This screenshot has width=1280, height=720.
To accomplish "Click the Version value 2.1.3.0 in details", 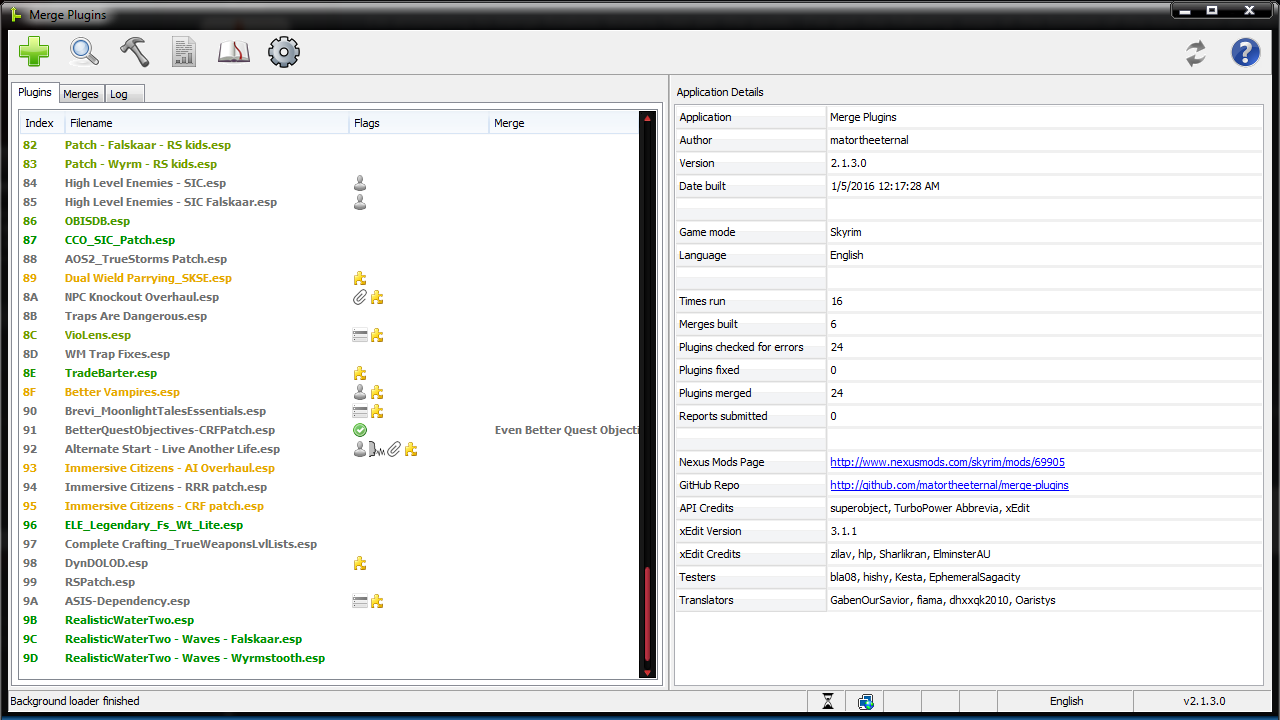I will pyautogui.click(x=848, y=163).
